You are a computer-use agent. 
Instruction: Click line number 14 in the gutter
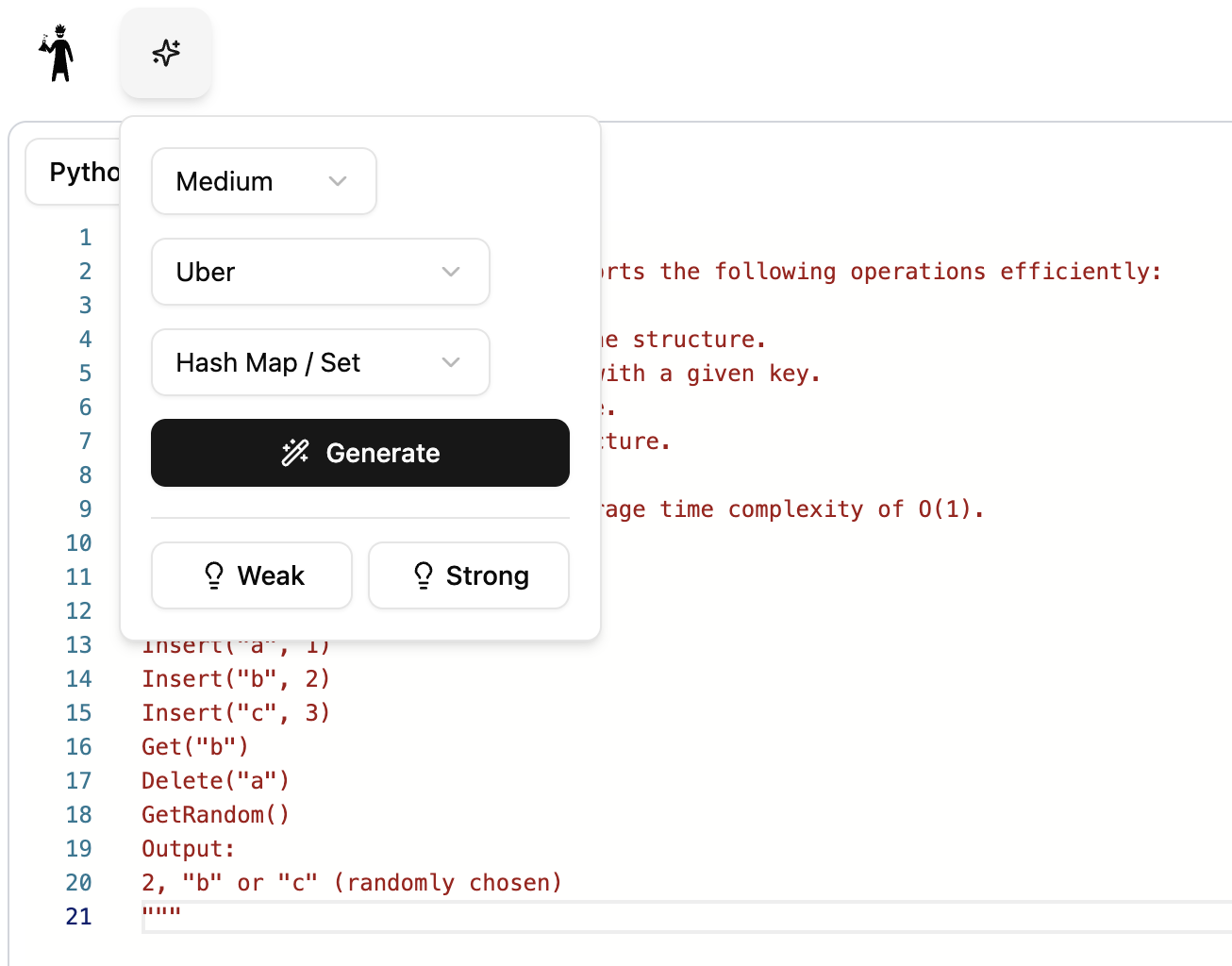(79, 679)
